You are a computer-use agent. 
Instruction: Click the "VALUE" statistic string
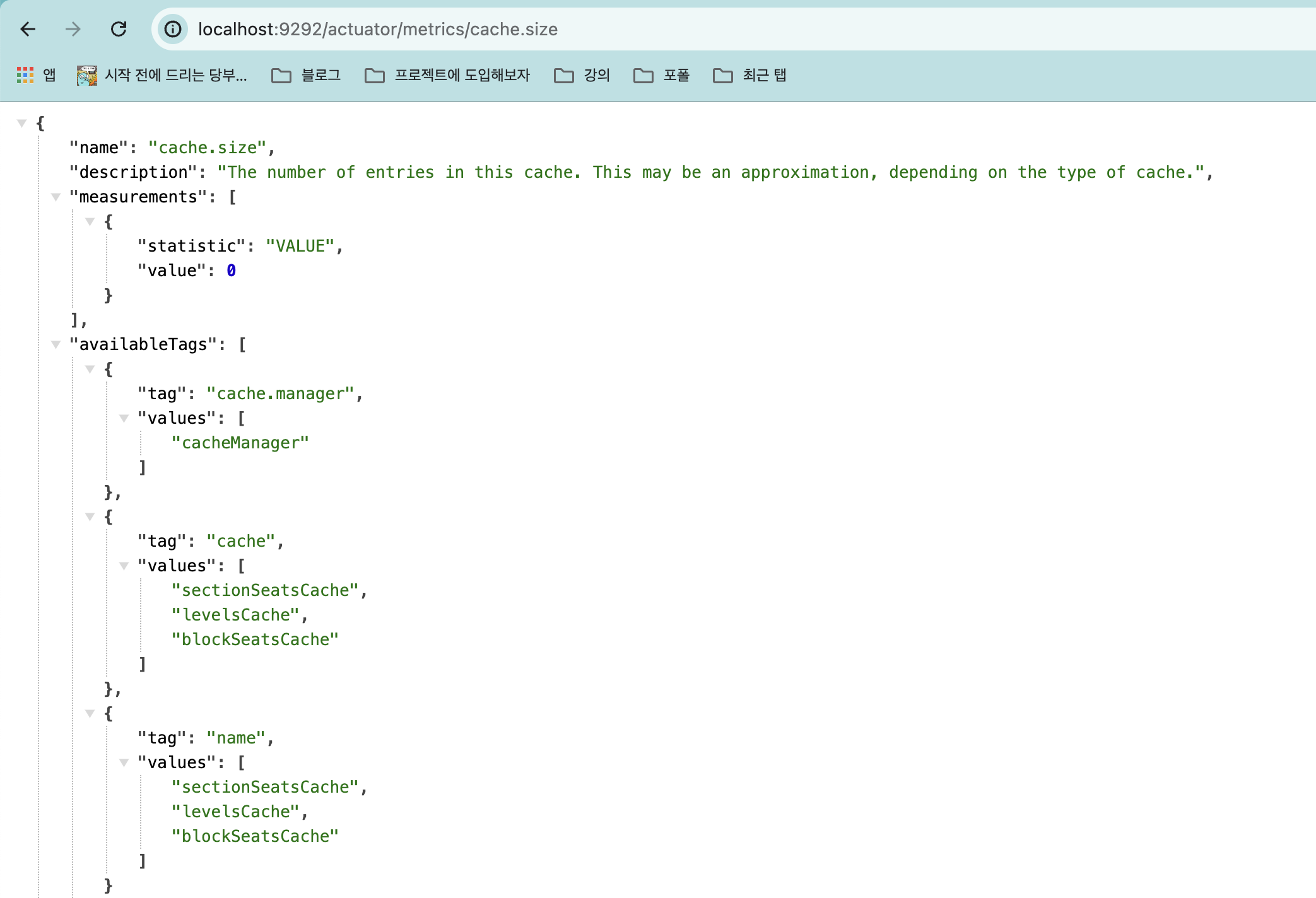point(300,246)
